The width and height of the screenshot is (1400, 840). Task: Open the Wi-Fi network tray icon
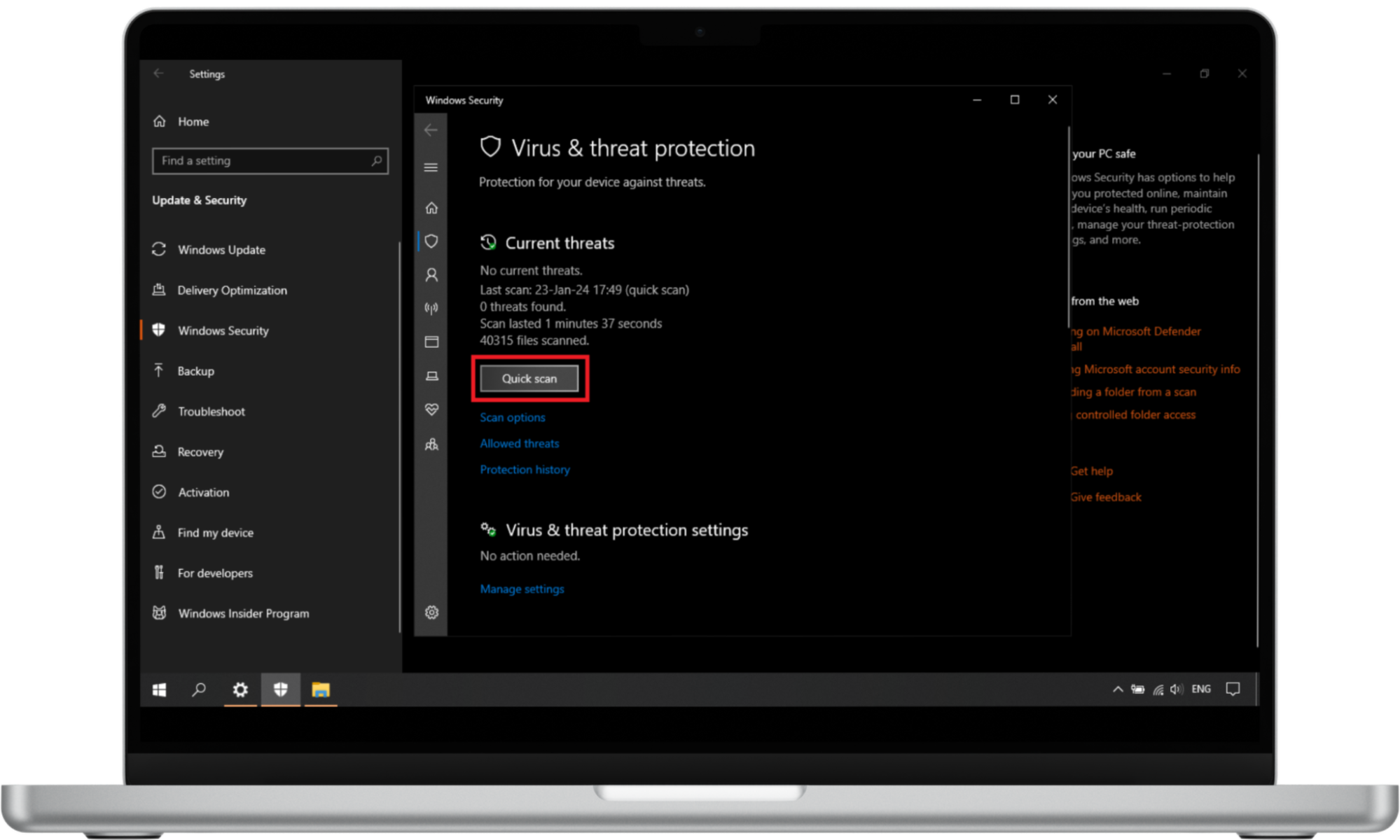1158,689
